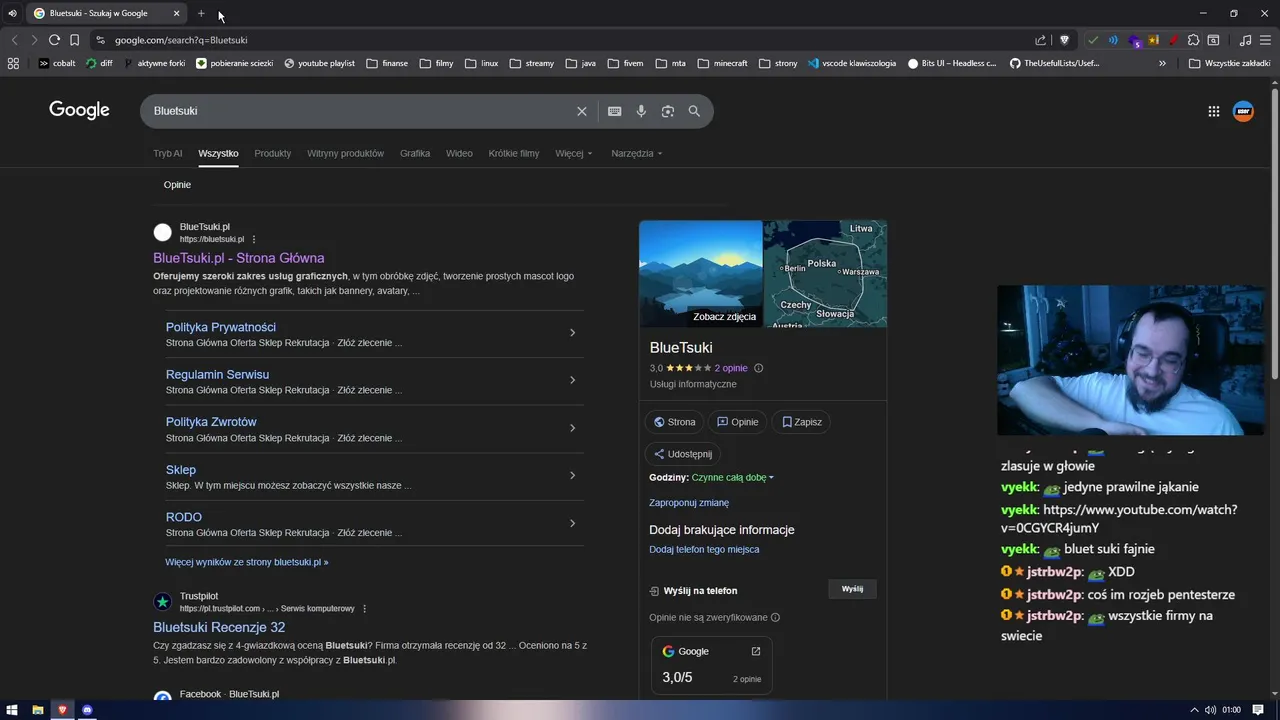
Task: Switch to Grafika tab
Action: (415, 153)
